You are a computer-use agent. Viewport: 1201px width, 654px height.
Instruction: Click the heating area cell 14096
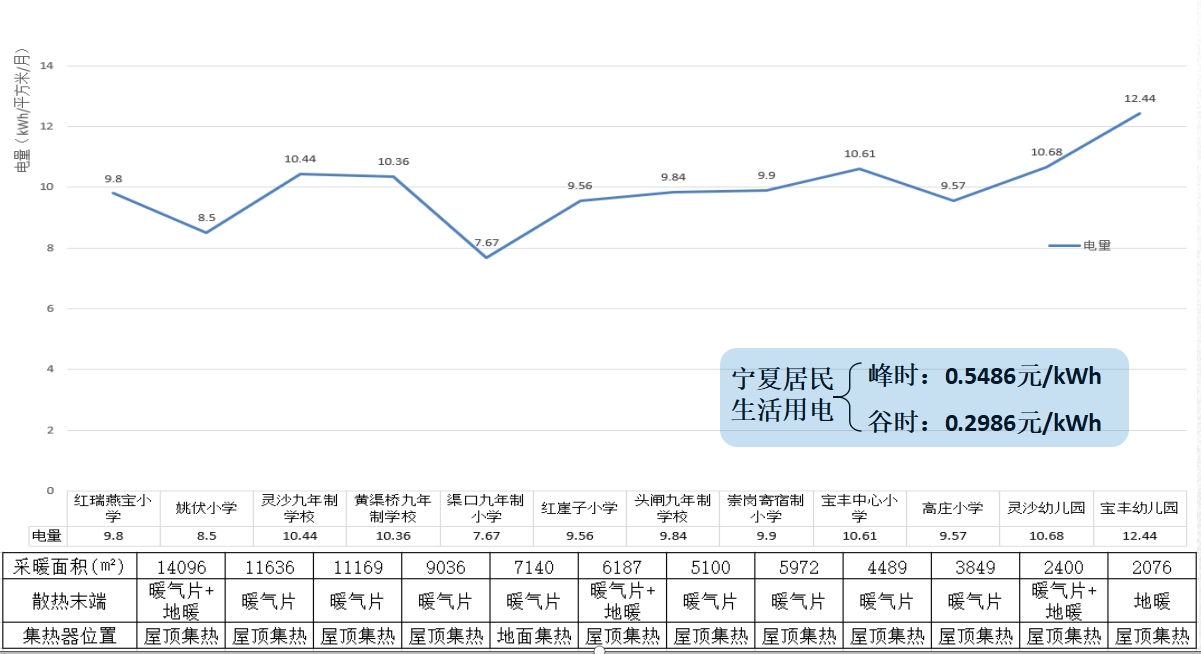(x=180, y=566)
